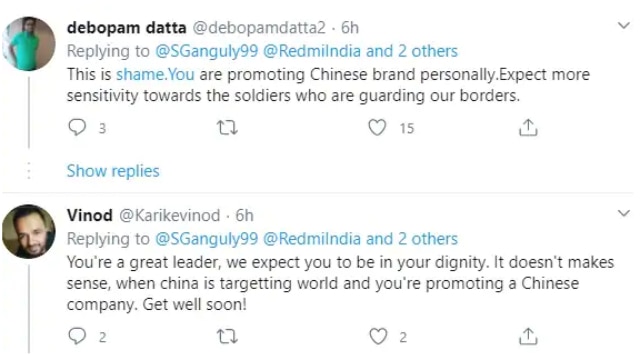Share debopam datta's tweet via share icon
This screenshot has width=640, height=360.
tap(528, 127)
